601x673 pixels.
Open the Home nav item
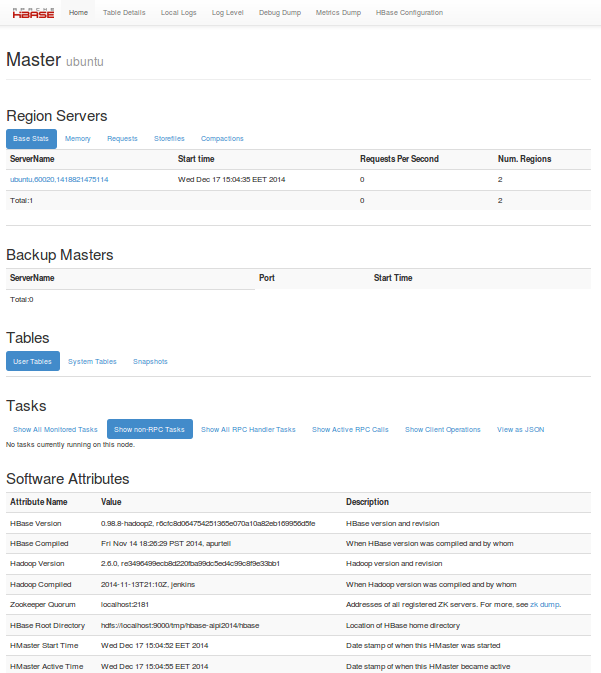coord(78,12)
